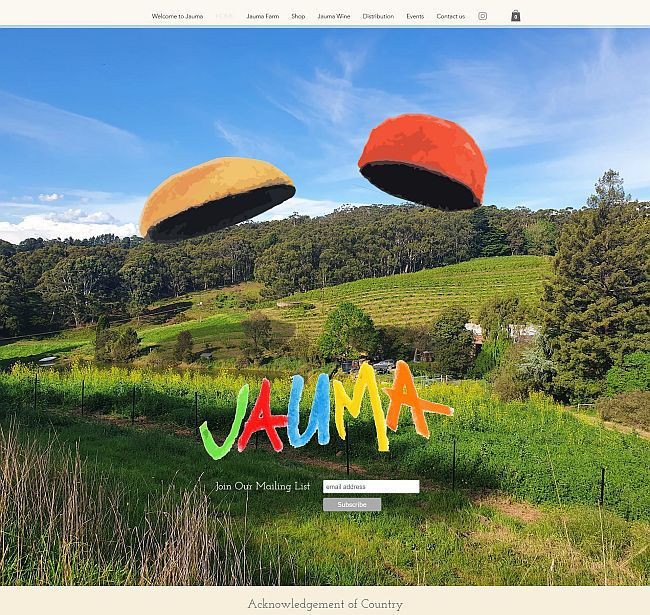Open the Distribution page

[x=378, y=17]
